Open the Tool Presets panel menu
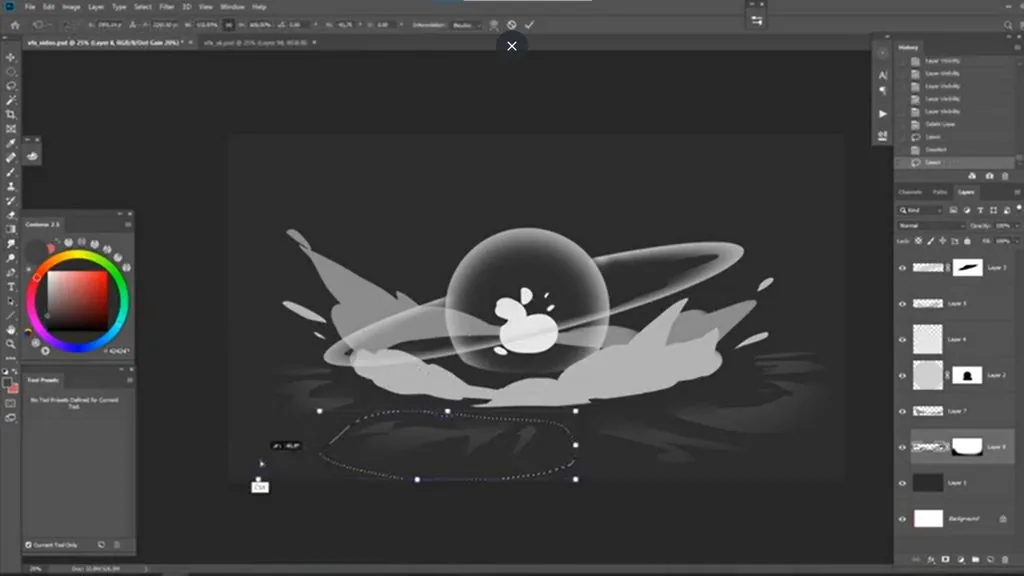1024x576 pixels. point(129,380)
